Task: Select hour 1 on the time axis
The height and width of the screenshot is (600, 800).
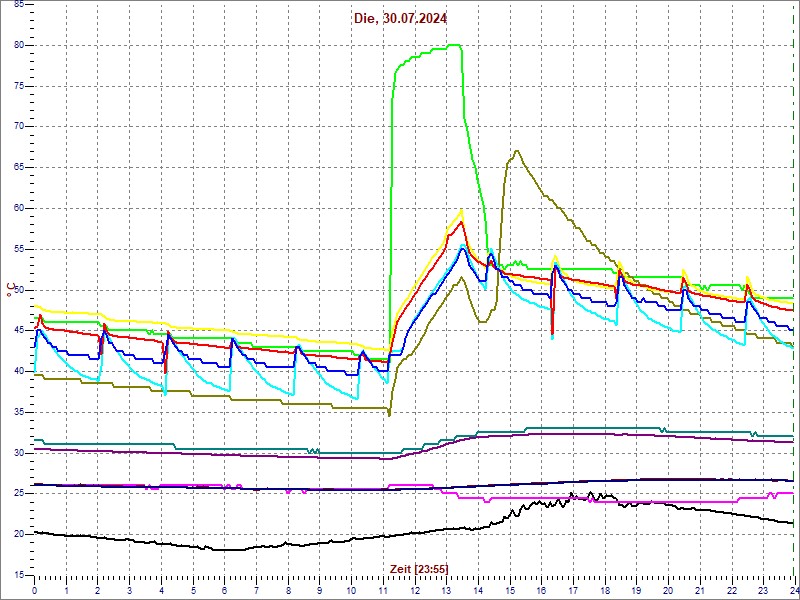Action: click(66, 590)
